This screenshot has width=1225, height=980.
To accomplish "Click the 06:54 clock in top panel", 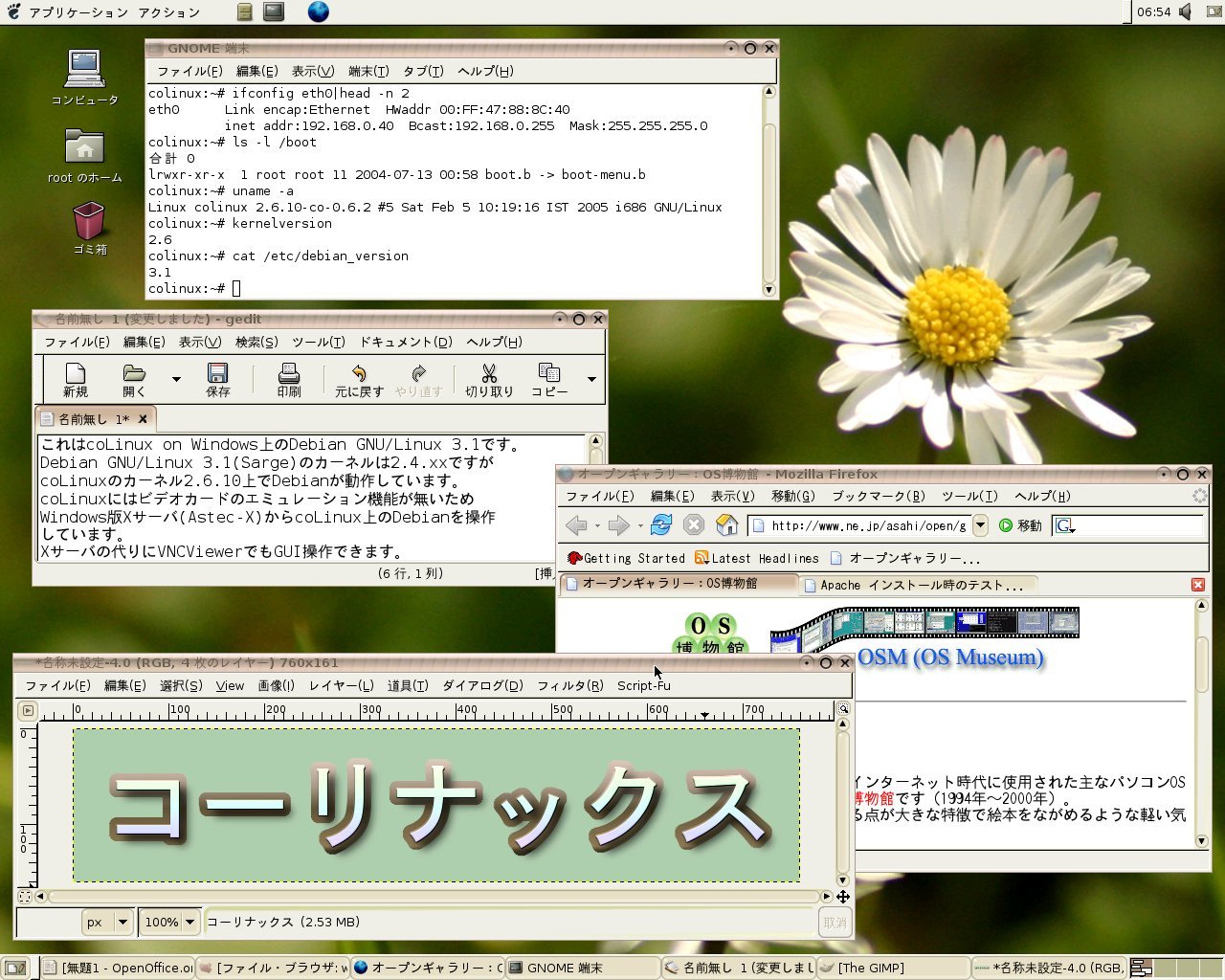I will tap(1153, 11).
